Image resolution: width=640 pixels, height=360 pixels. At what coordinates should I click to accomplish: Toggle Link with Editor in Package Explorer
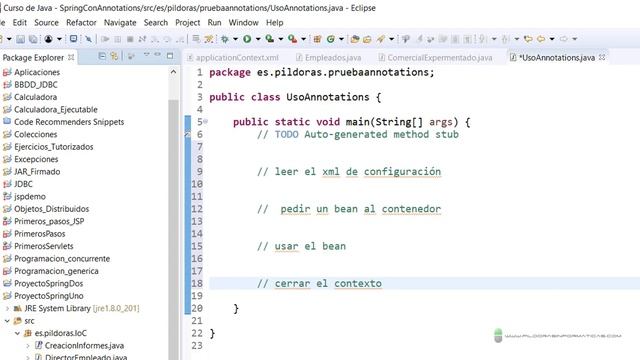point(114,56)
